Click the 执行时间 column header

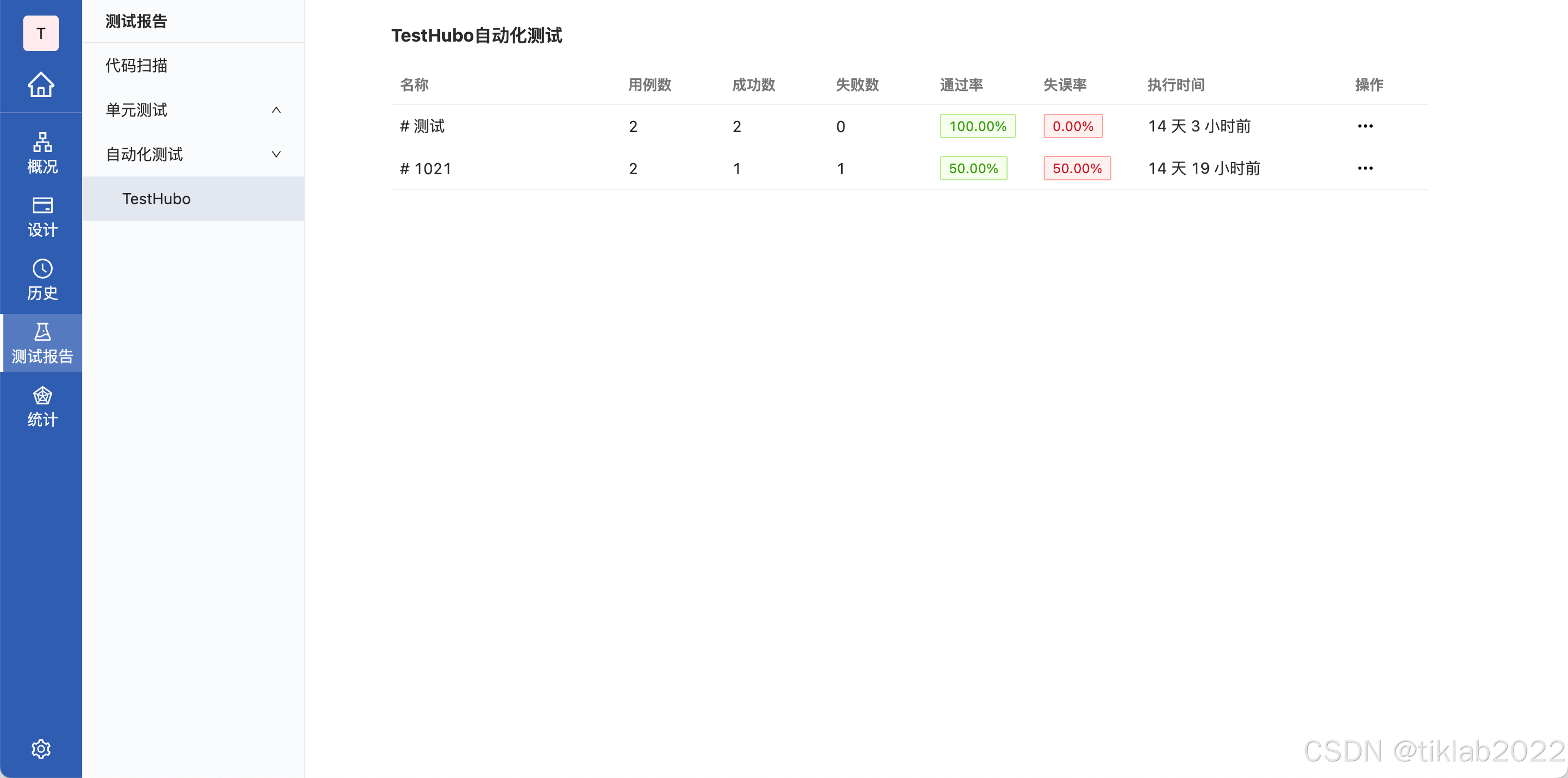[x=1176, y=84]
